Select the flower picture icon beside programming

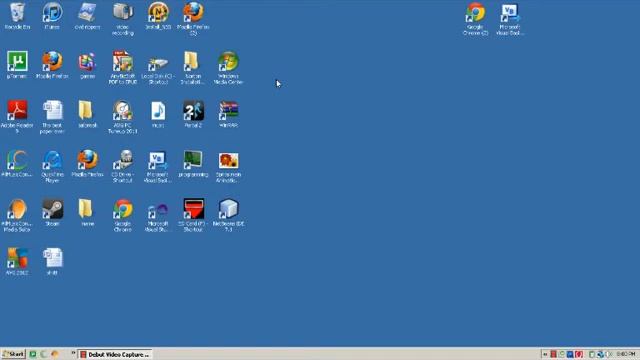[228, 166]
